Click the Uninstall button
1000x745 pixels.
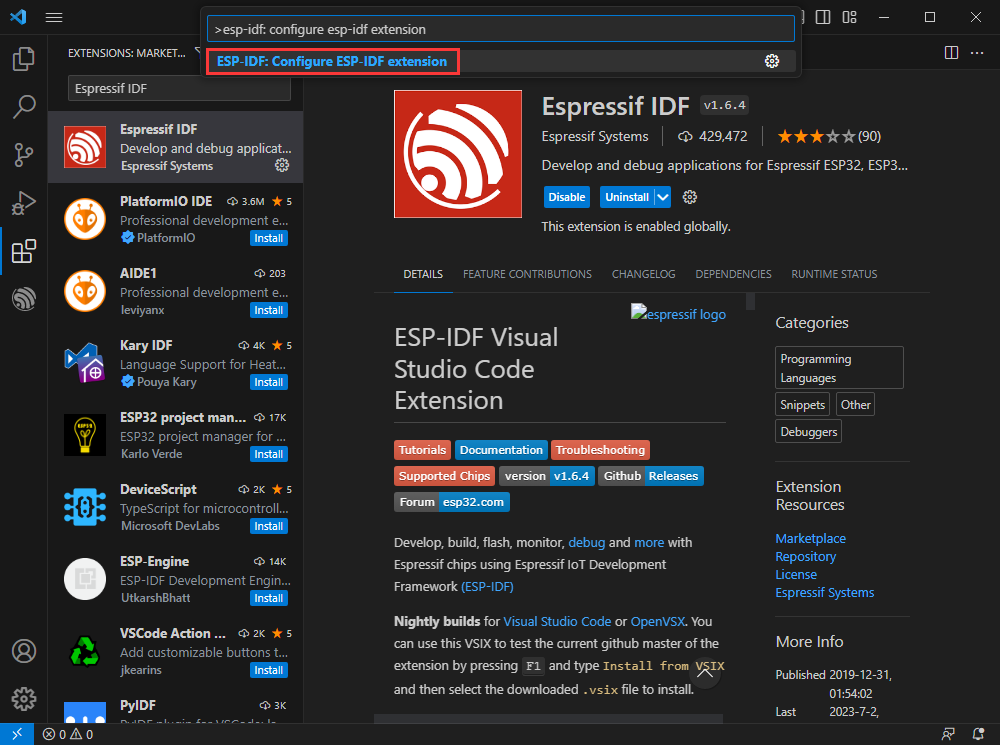(627, 197)
